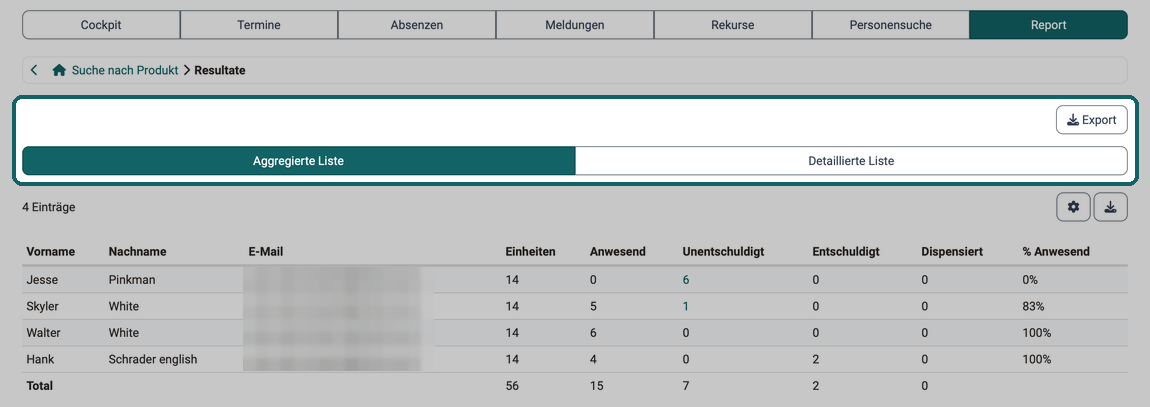Select last name 'Pinkman' cell

point(132,279)
